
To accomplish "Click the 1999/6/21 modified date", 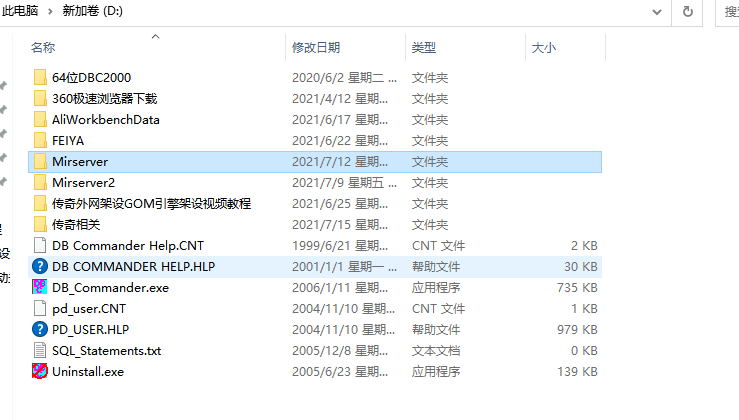I will pyautogui.click(x=340, y=246).
